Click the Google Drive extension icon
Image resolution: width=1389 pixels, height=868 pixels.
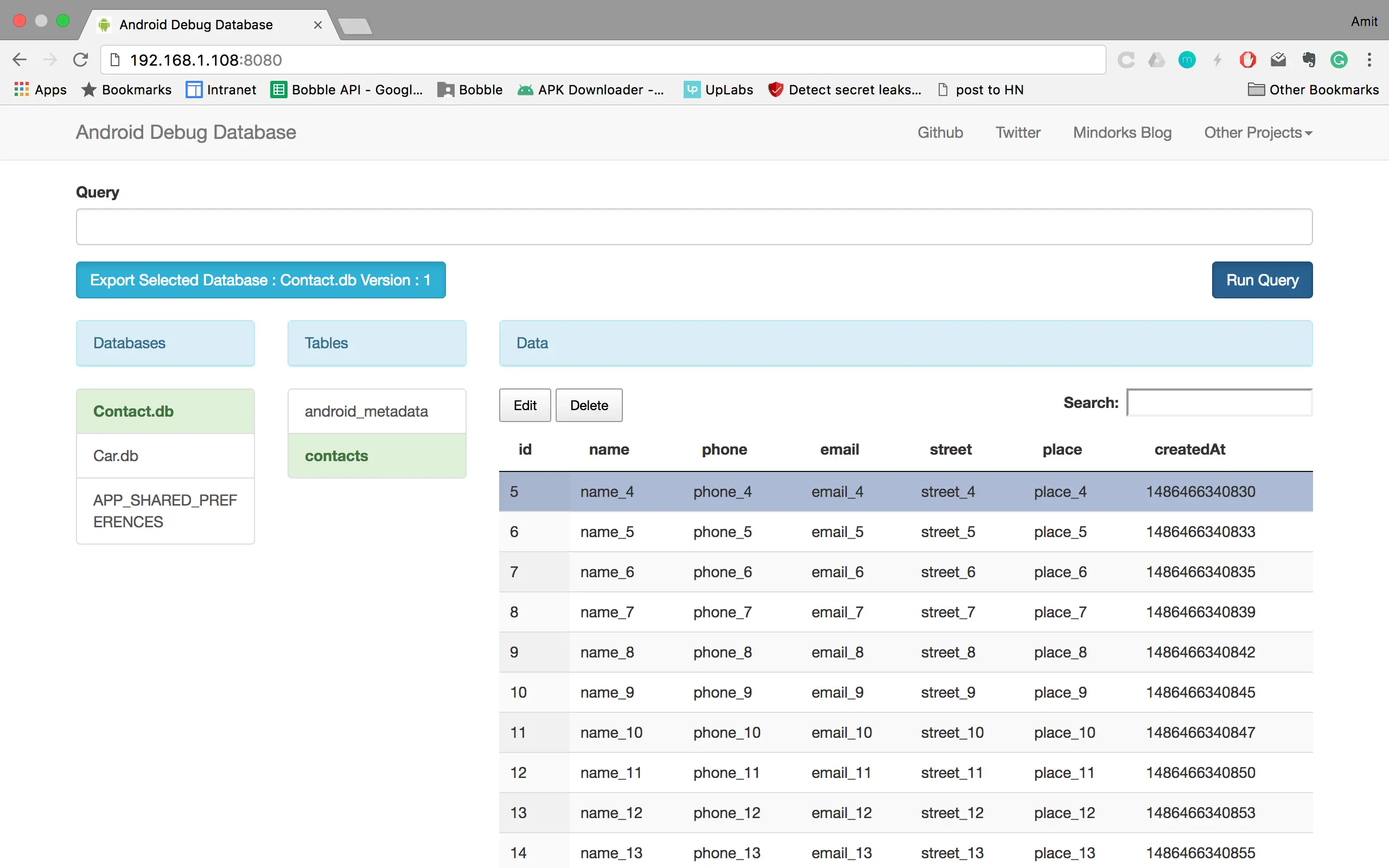tap(1157, 60)
